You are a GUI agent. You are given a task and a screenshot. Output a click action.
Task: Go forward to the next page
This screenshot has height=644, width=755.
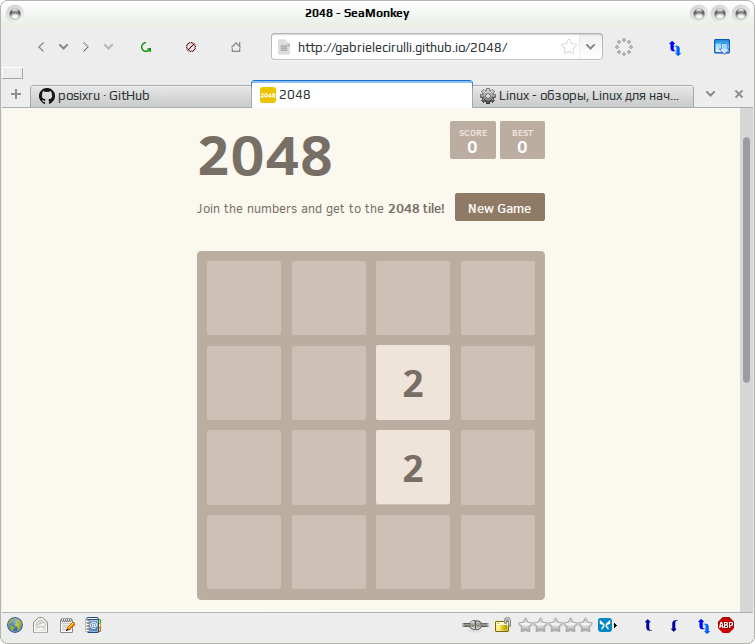point(86,47)
